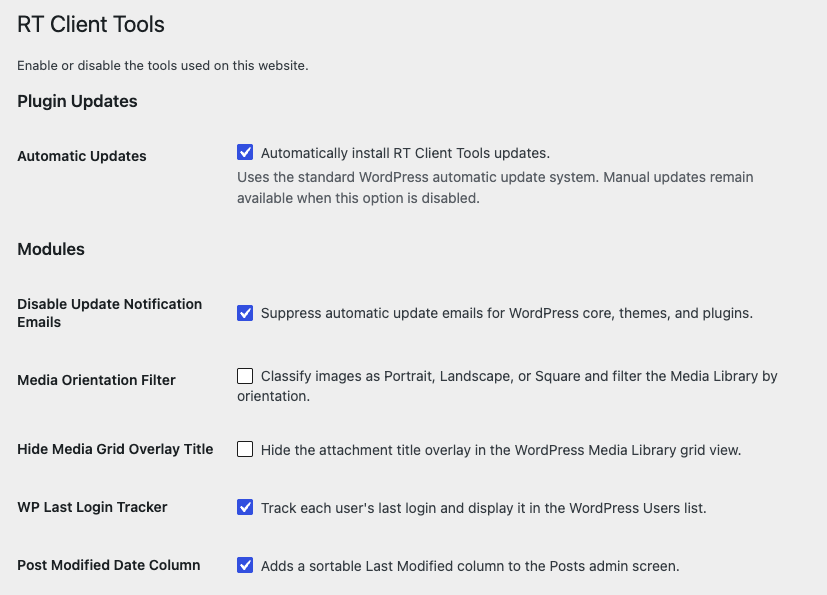The width and height of the screenshot is (827, 595).
Task: Click the Plugin Updates section heading
Action: pos(78,101)
